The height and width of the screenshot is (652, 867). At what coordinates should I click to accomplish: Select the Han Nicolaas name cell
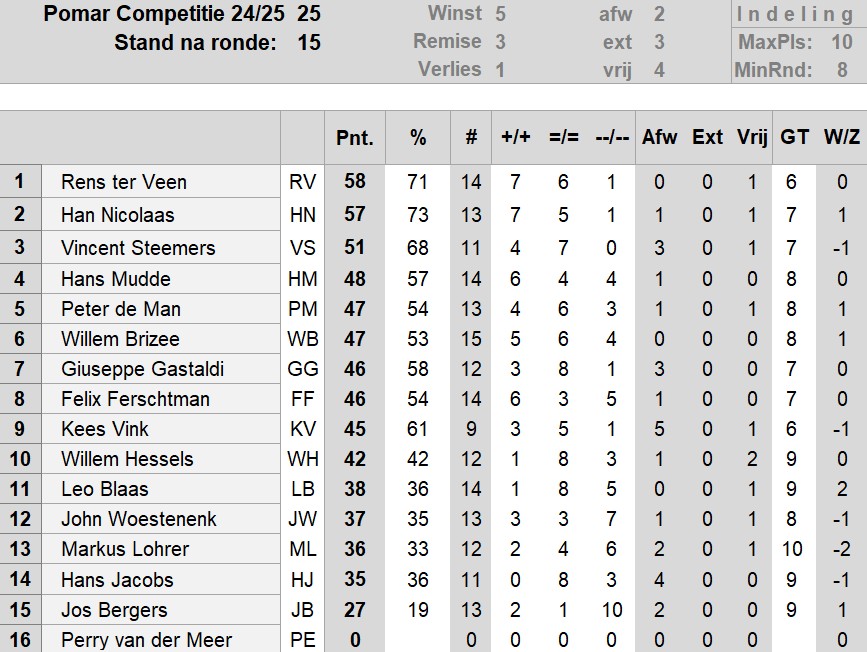click(161, 215)
